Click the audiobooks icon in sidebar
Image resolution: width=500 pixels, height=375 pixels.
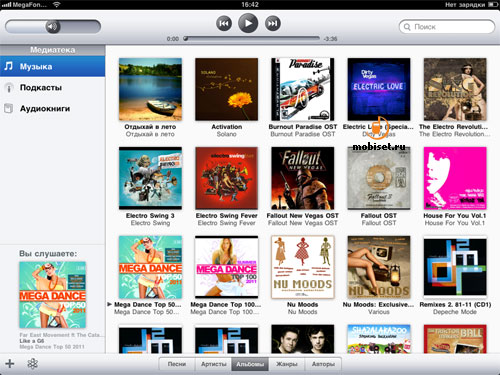point(8,109)
